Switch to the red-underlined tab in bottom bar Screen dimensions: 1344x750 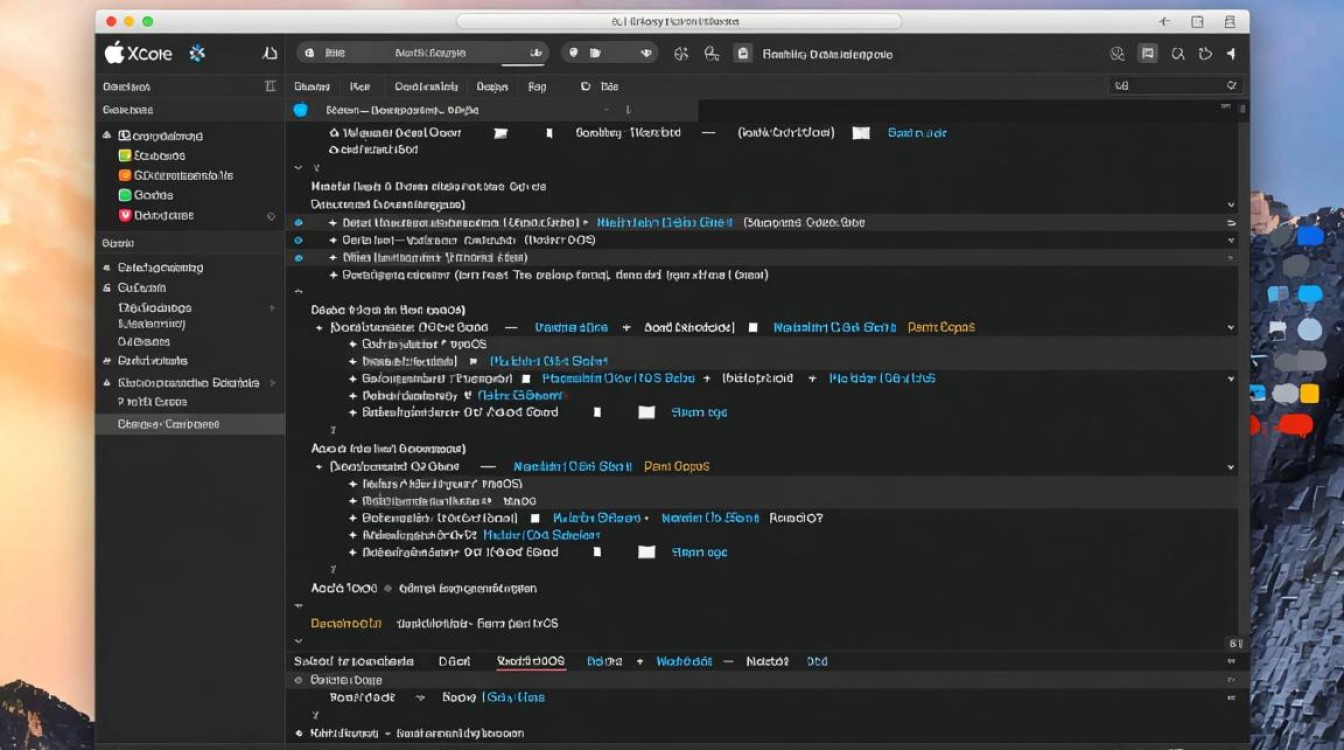(x=531, y=661)
